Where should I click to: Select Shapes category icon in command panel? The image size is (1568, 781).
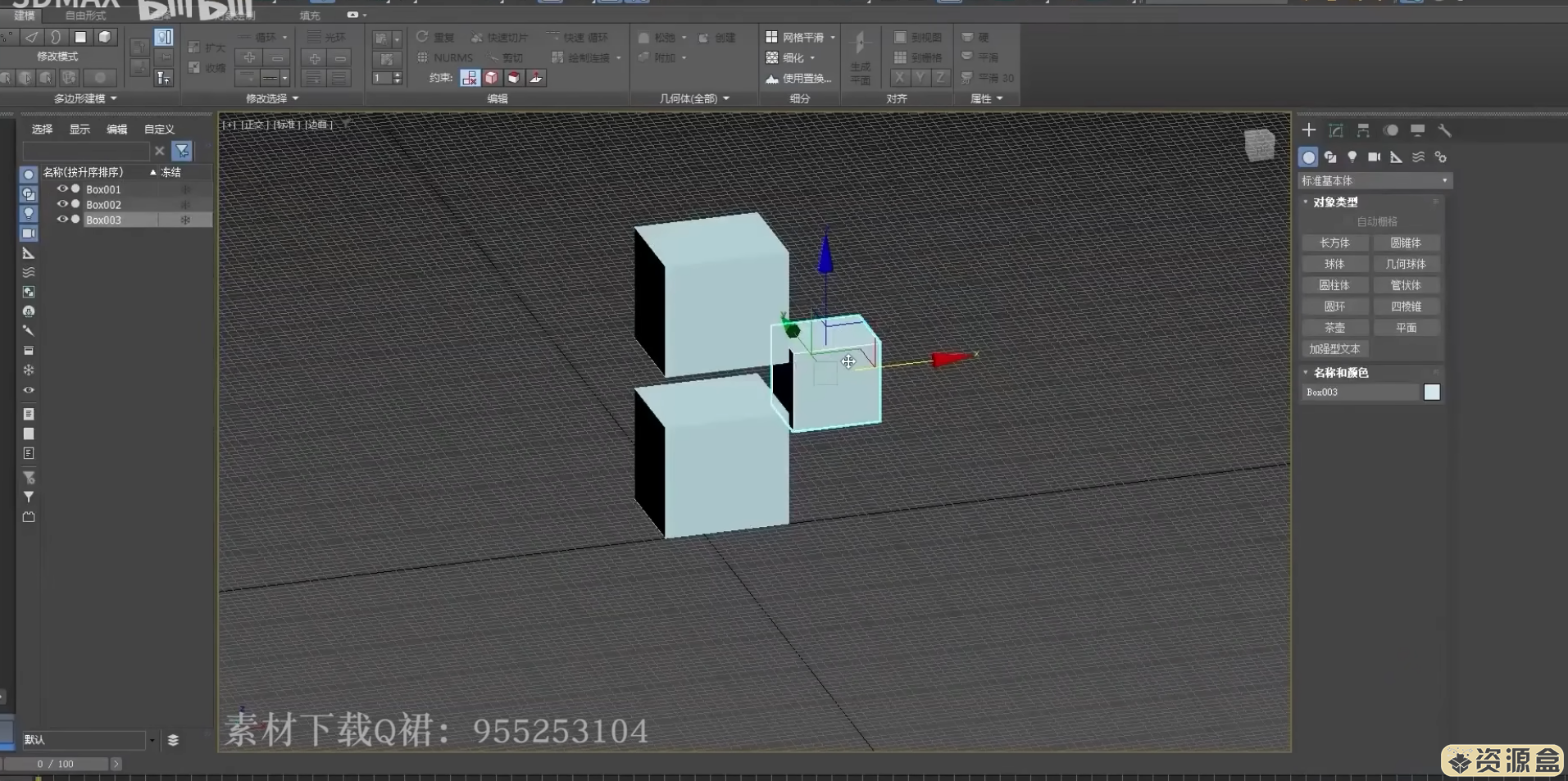[x=1330, y=157]
